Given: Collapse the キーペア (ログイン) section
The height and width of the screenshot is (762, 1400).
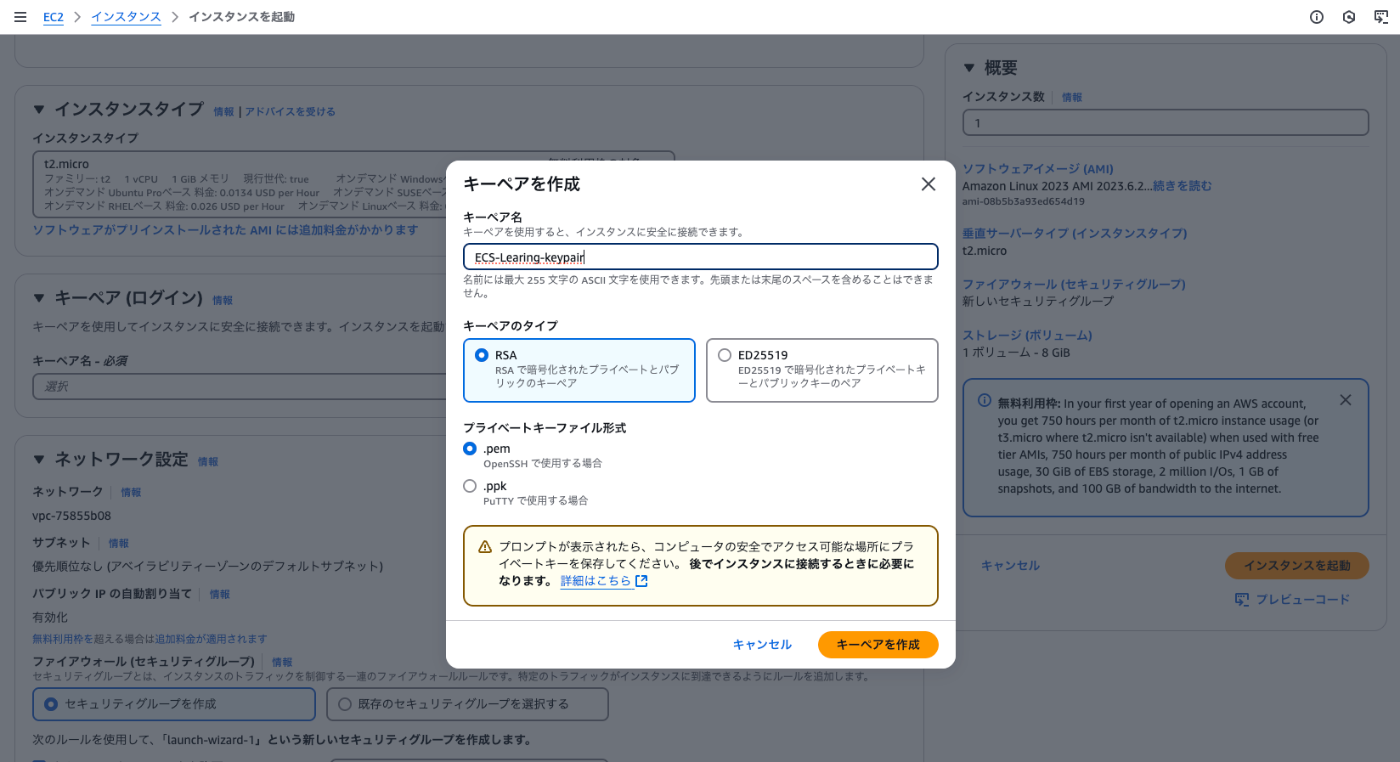Looking at the screenshot, I should (40, 298).
